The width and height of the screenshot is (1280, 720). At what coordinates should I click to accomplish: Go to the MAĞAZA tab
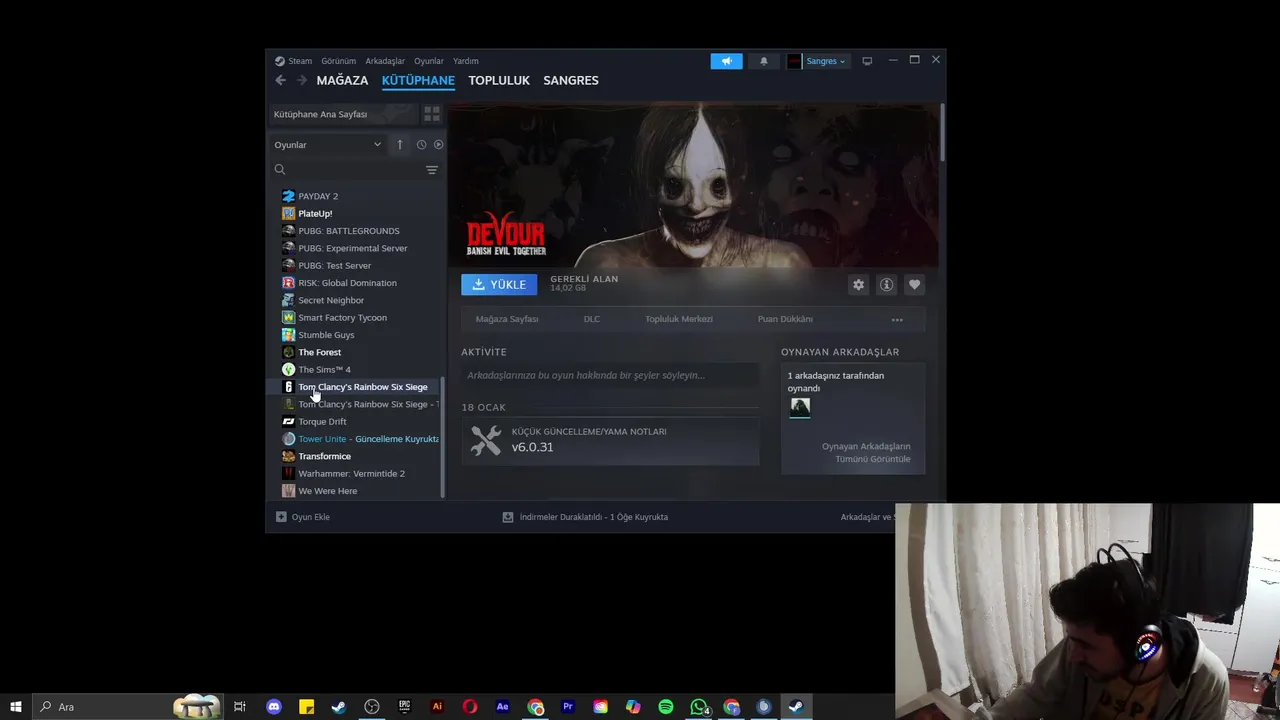tap(342, 80)
